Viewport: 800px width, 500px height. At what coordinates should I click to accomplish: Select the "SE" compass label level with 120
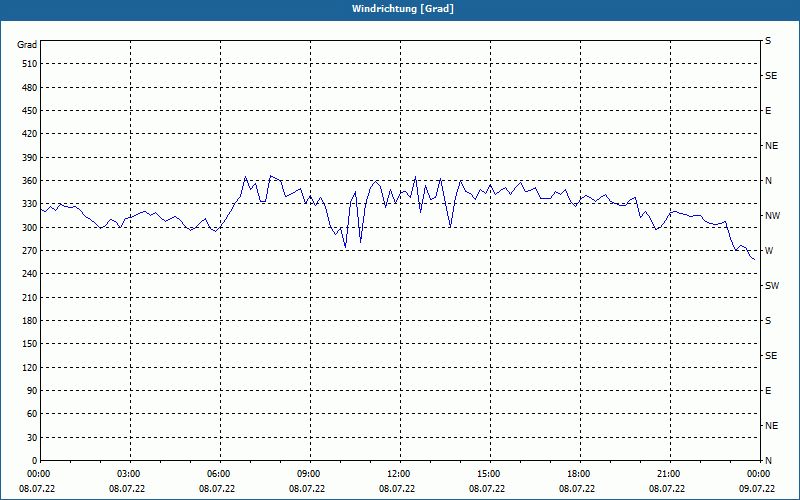coord(771,356)
